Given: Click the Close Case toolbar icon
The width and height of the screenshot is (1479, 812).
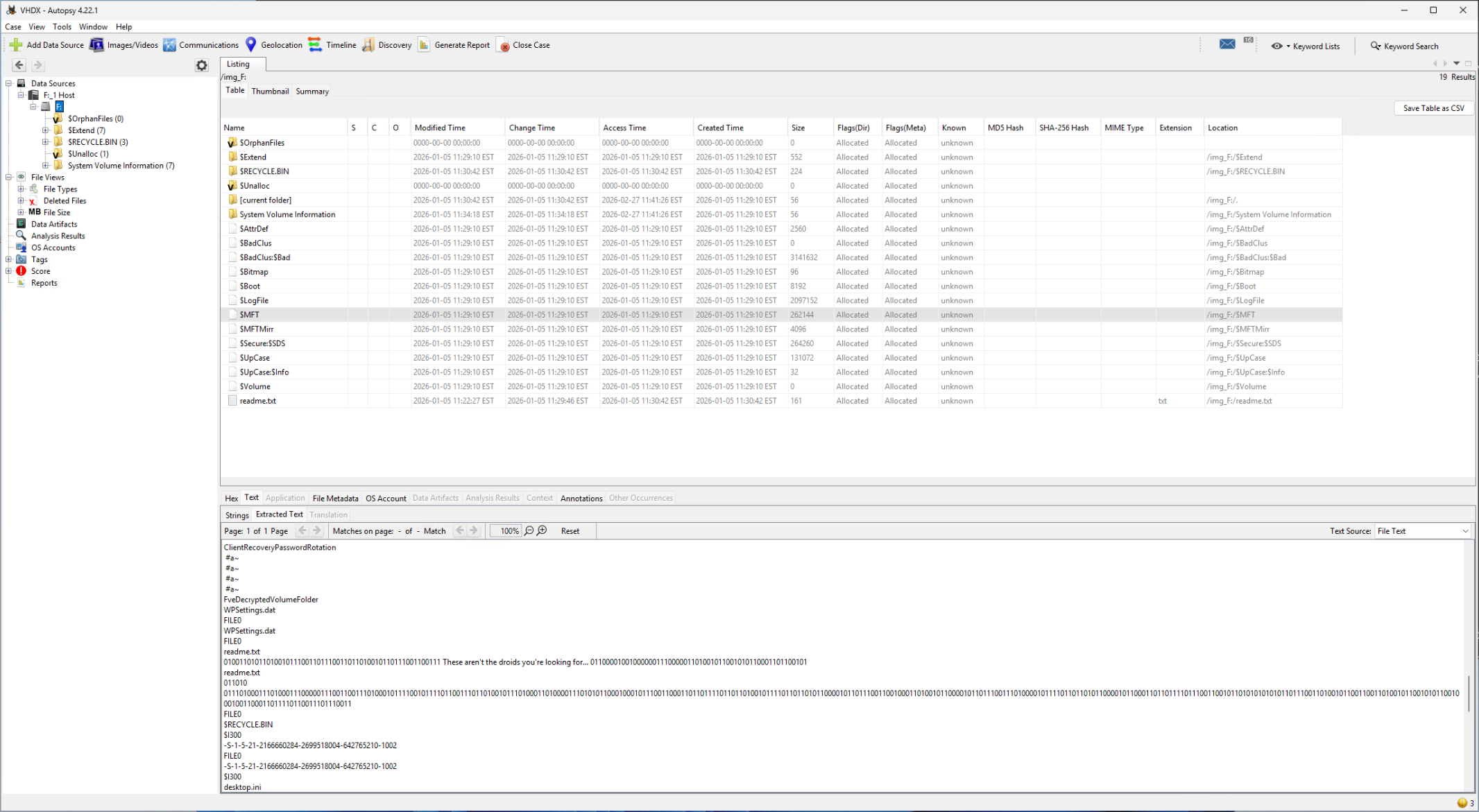Looking at the screenshot, I should (504, 46).
